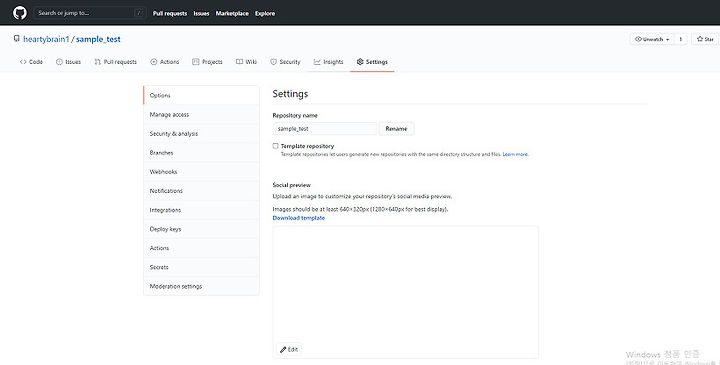This screenshot has height=365, width=720.
Task: Open the Issues tab
Action: coord(68,62)
